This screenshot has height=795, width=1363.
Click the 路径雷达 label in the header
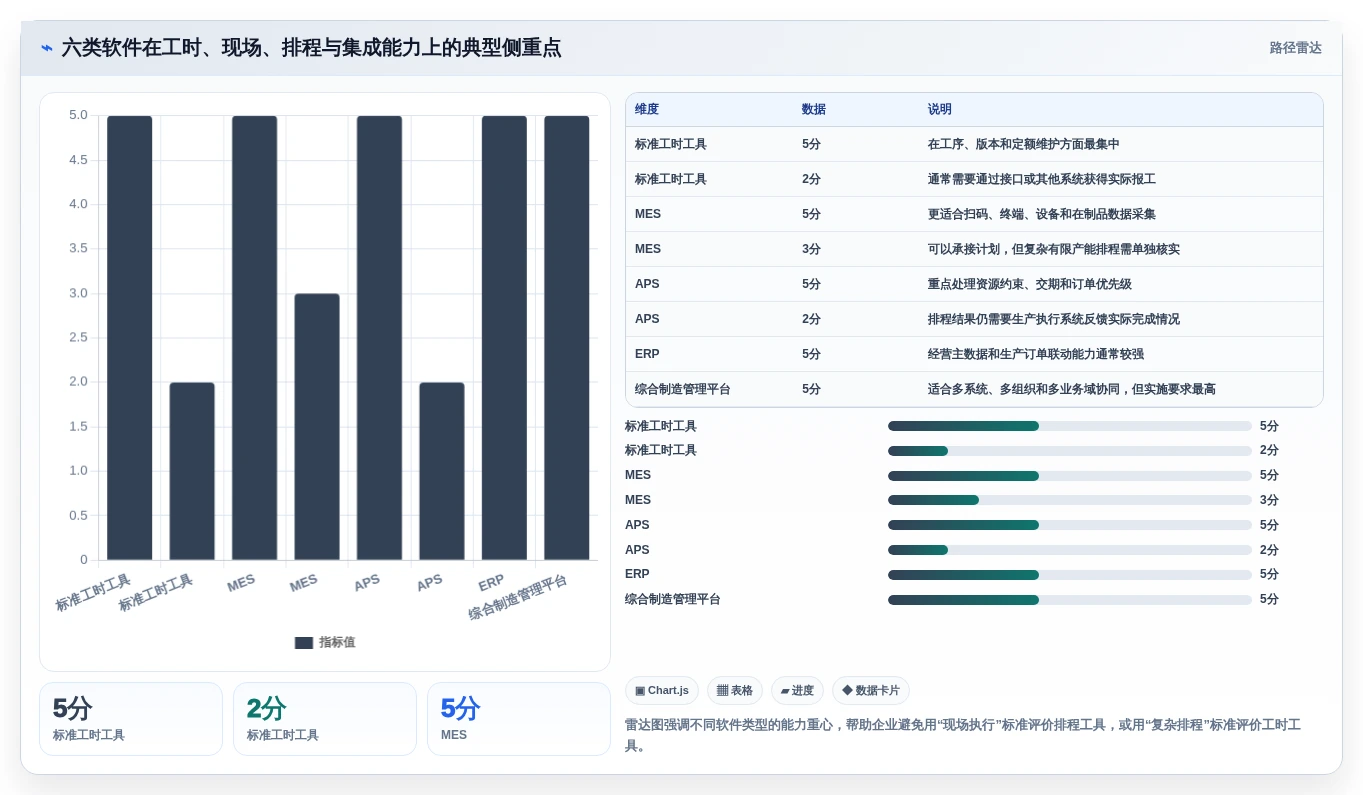coord(1295,48)
